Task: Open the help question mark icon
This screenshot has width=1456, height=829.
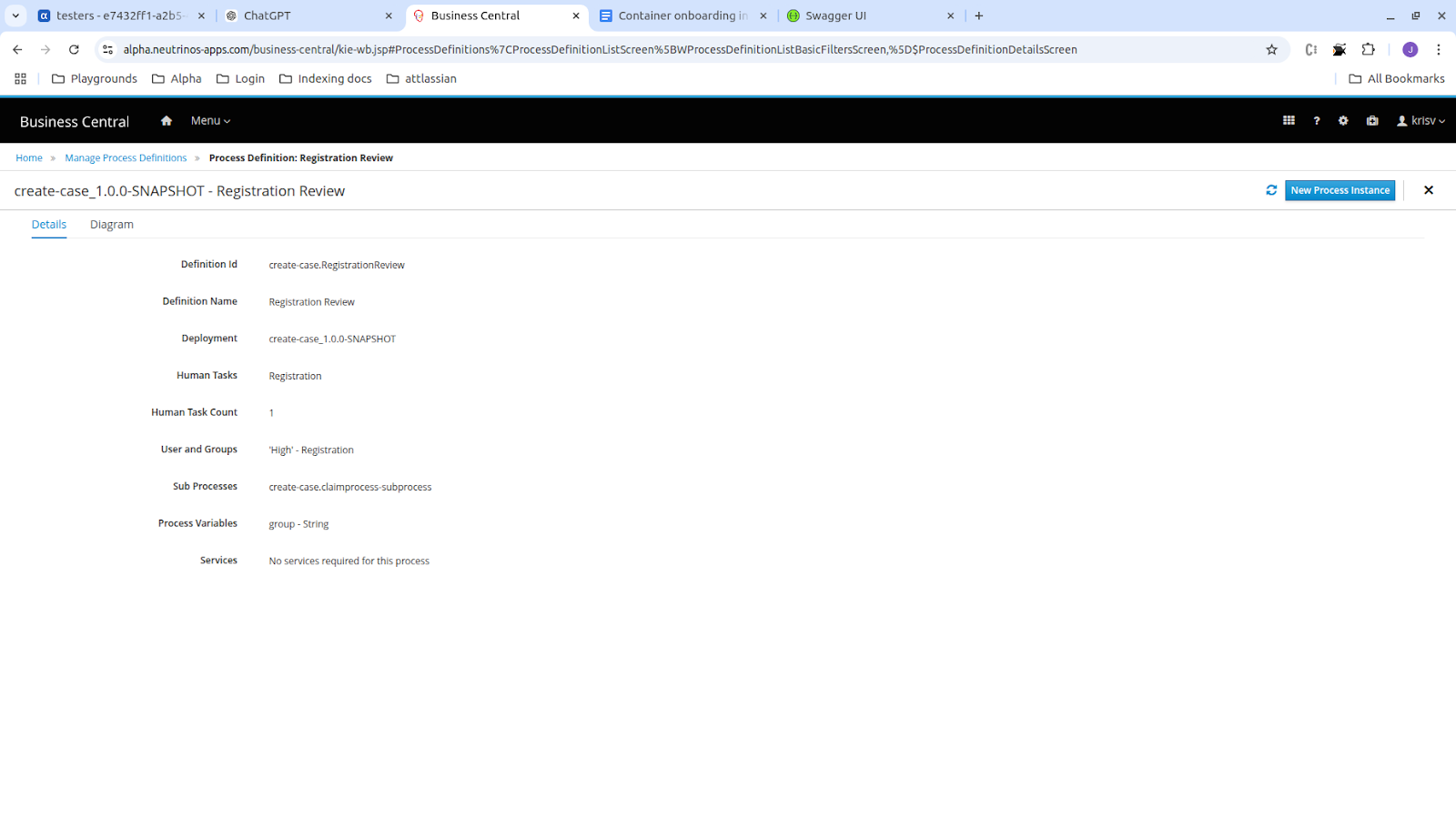Action: pos(1316,121)
